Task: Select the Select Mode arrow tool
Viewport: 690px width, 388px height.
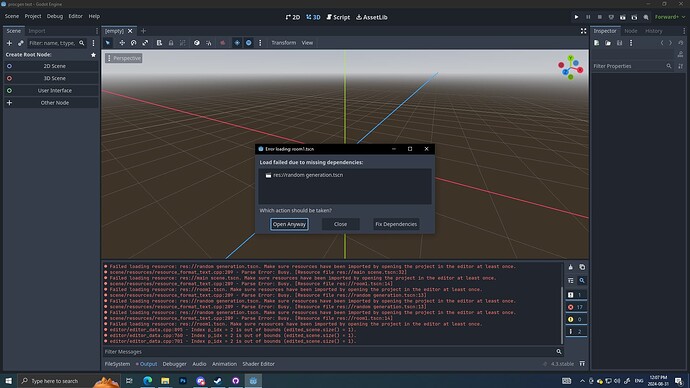Action: [x=108, y=43]
